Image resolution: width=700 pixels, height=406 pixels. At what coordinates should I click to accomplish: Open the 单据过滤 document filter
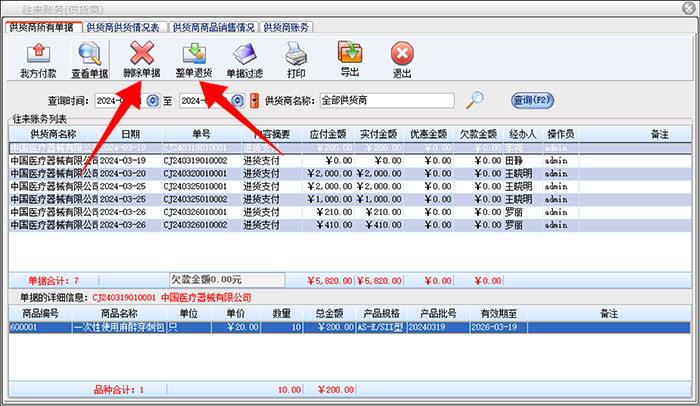point(245,58)
